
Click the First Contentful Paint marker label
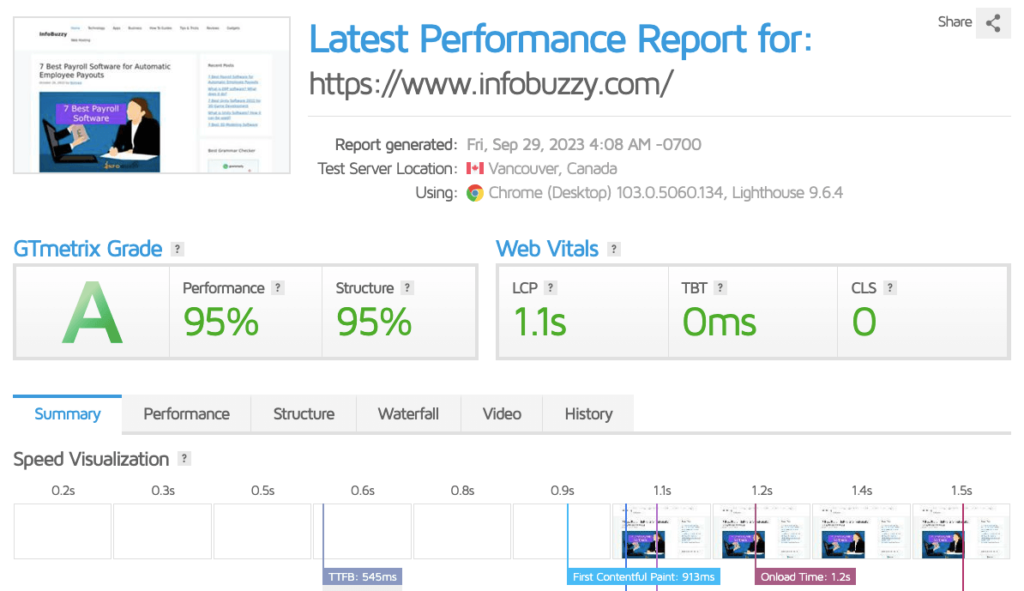click(x=643, y=577)
